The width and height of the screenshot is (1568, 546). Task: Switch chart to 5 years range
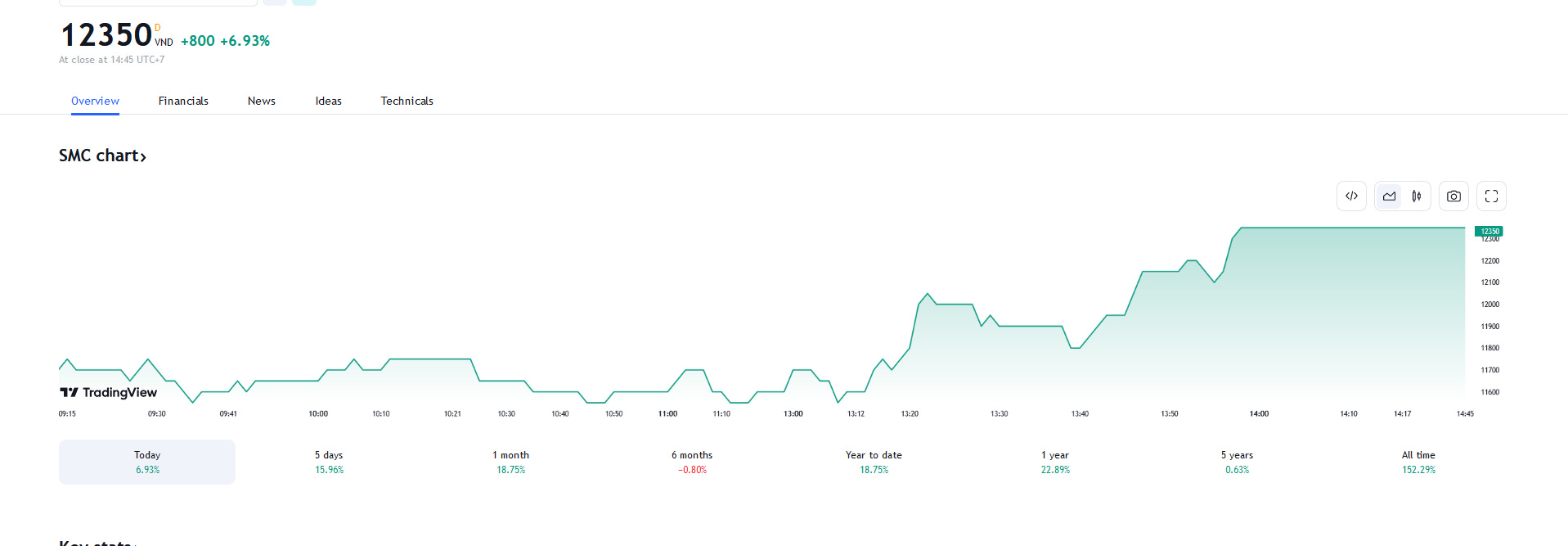(x=1237, y=462)
